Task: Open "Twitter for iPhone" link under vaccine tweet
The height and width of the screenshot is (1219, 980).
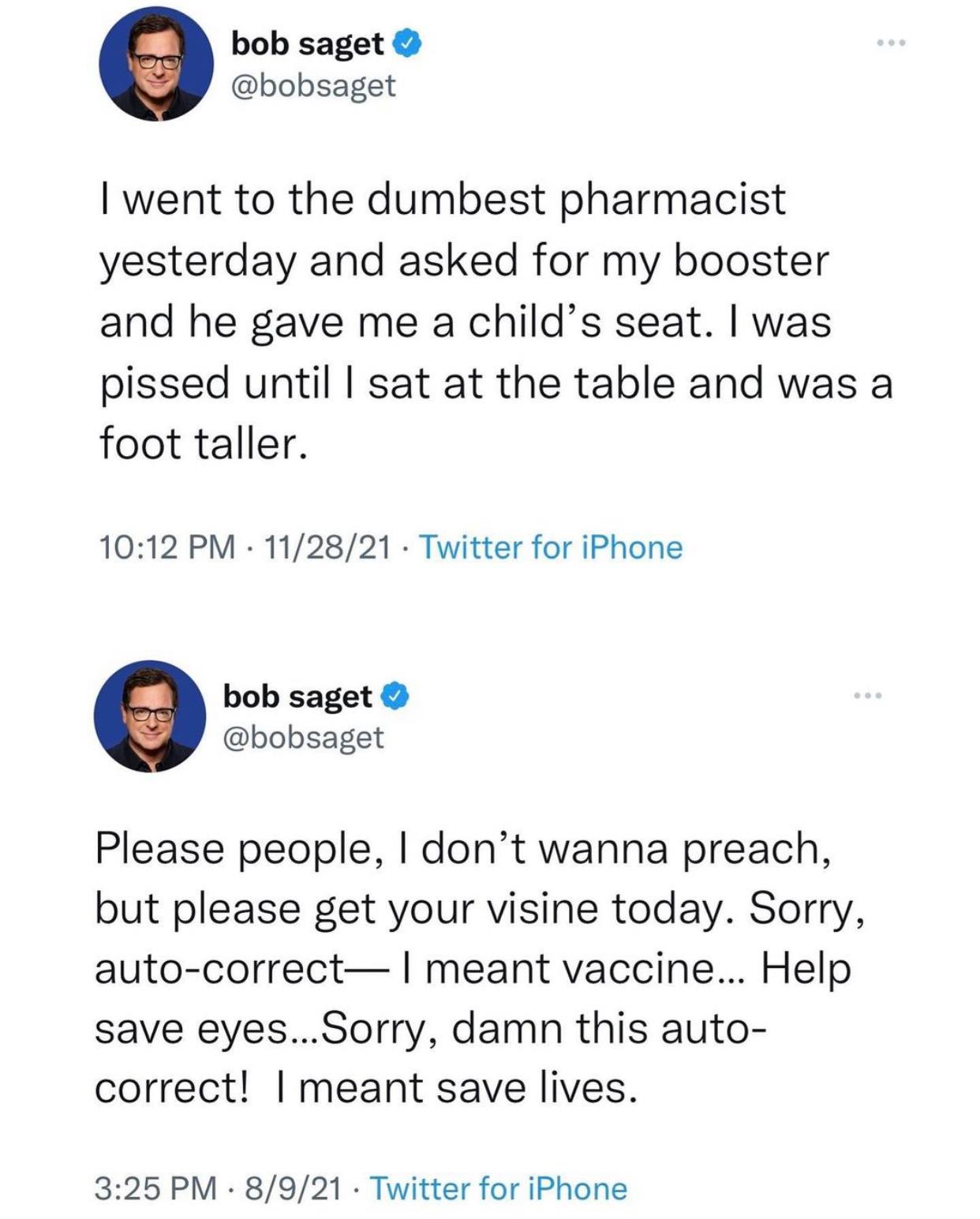Action: [499, 1188]
